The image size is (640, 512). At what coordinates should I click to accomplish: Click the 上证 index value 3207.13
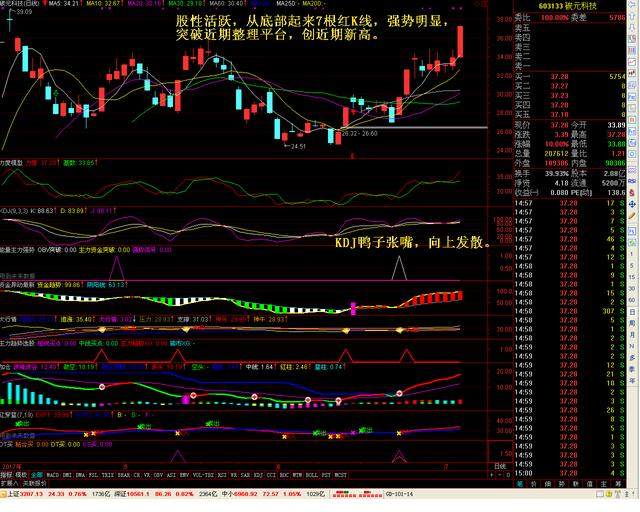tap(31, 494)
